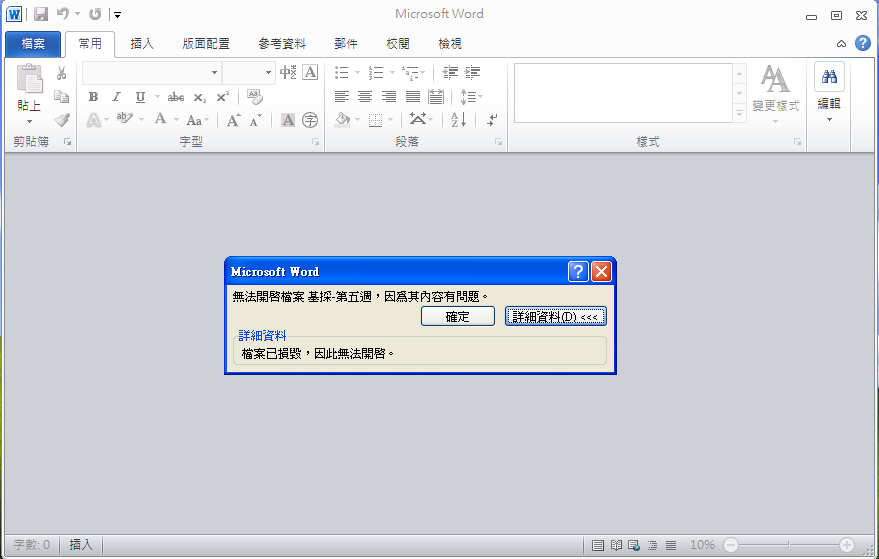Click the Paste icon in clipboard group
Viewport: 879px width, 559px height.
point(29,78)
